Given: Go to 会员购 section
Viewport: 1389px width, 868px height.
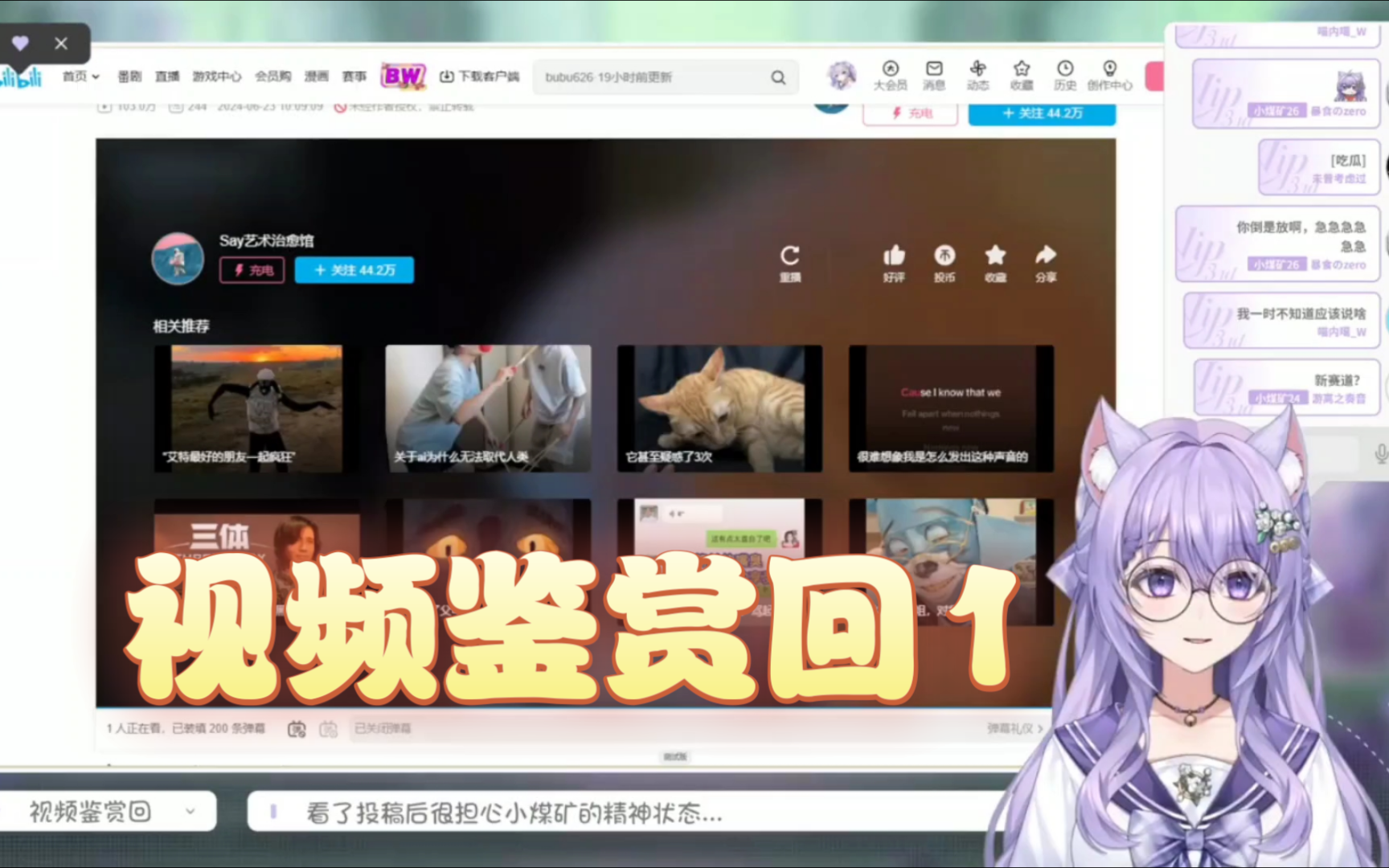Looking at the screenshot, I should tap(272, 76).
